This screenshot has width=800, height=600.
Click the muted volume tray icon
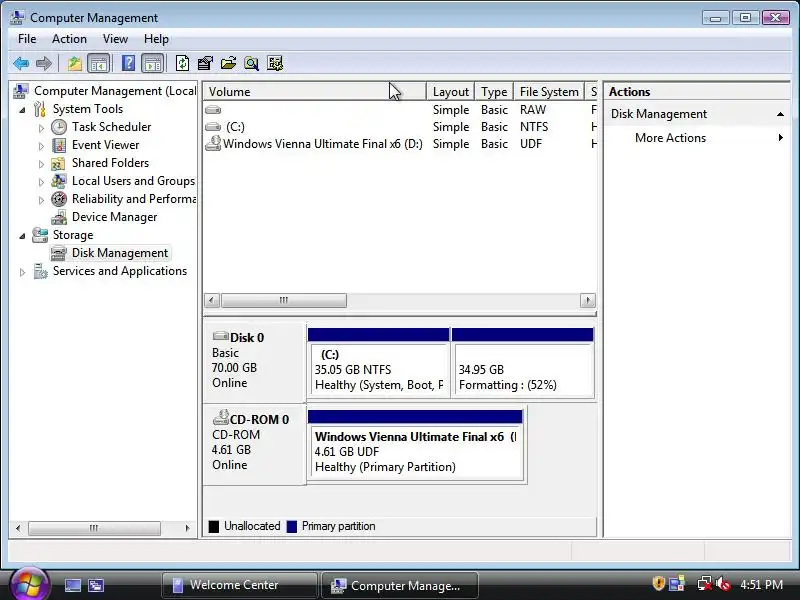click(x=723, y=584)
